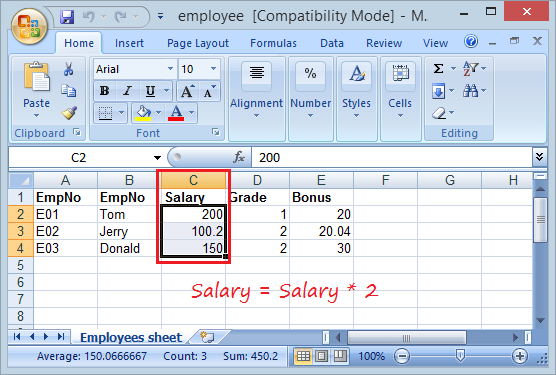This screenshot has height=375, width=556.
Task: Open the Formulas ribbon tab
Action: pyautogui.click(x=273, y=43)
